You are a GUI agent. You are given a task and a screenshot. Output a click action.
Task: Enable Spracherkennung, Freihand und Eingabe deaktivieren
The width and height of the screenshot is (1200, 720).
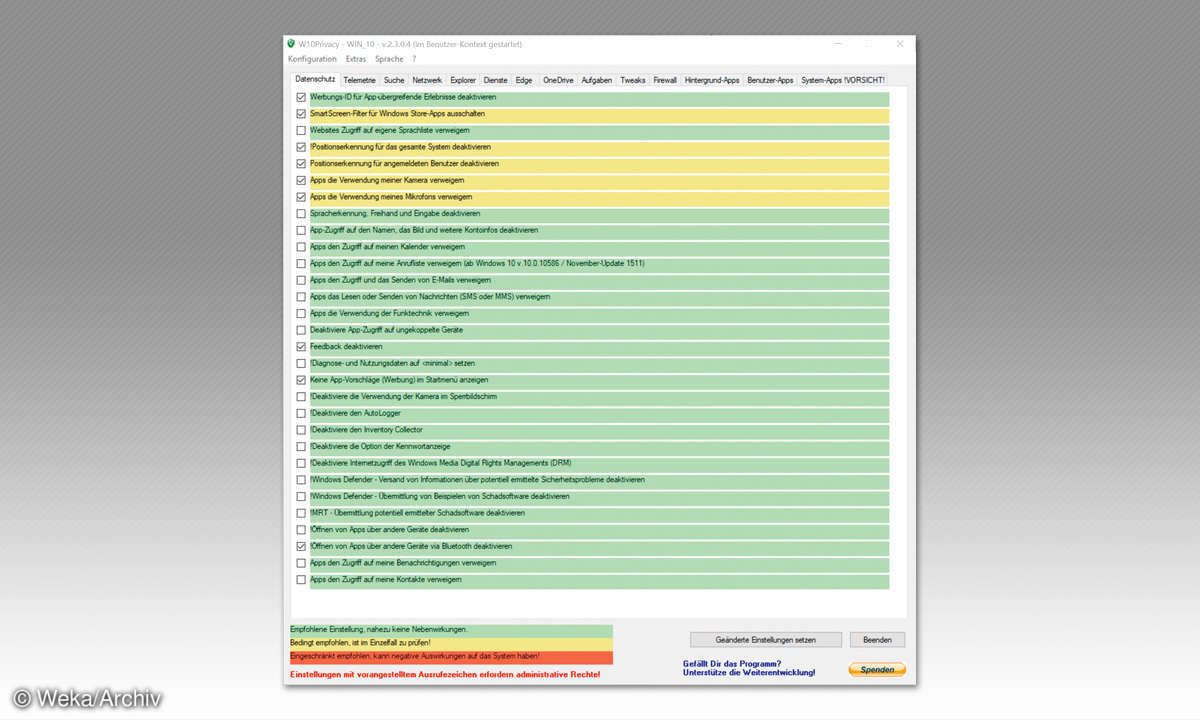tap(301, 214)
